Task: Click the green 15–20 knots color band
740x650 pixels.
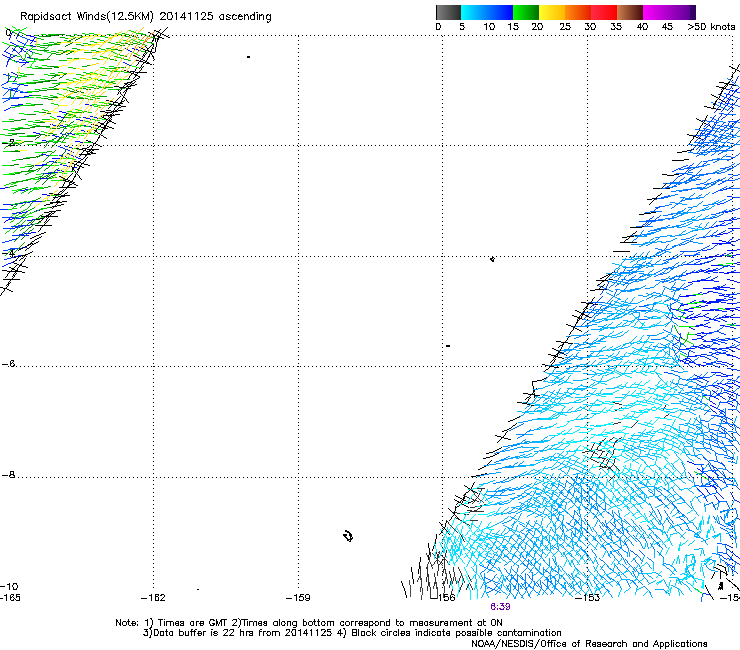Action: coord(526,12)
